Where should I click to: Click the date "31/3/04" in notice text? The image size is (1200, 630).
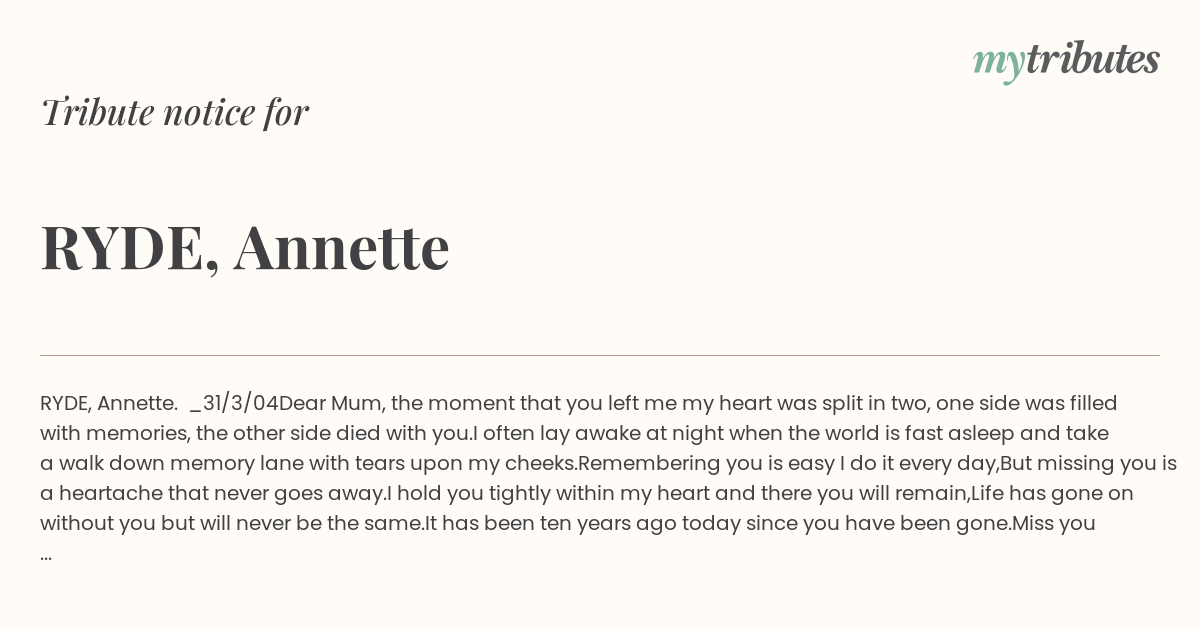click(240, 403)
